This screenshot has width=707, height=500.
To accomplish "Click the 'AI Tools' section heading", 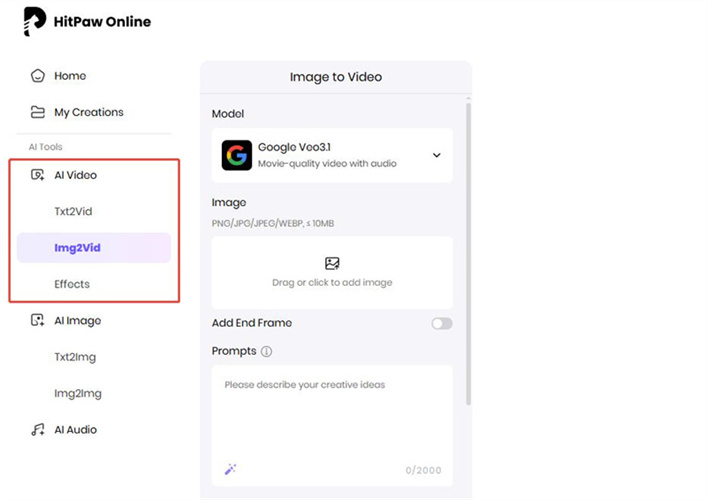I will (46, 147).
